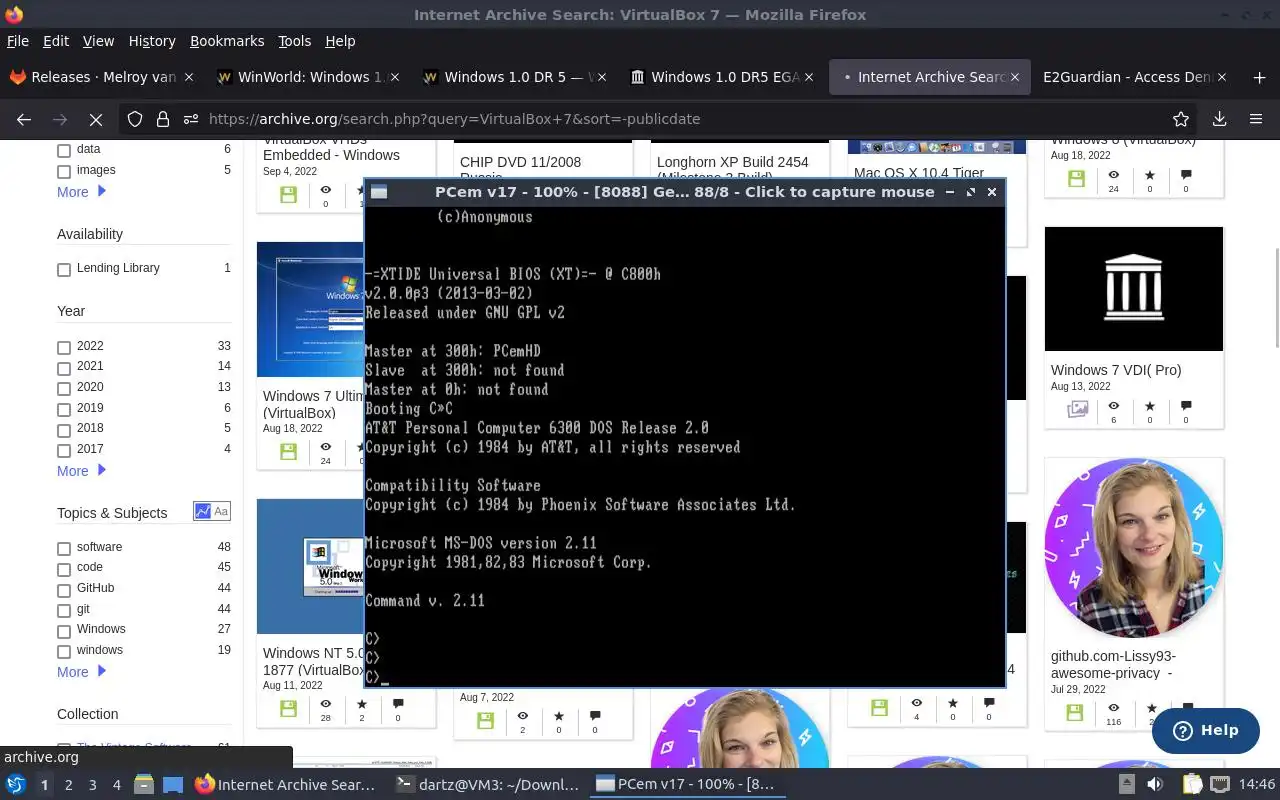1280x800 pixels.
Task: Open Windows 7 VDI( Pro) item link
Action: pyautogui.click(x=1115, y=370)
